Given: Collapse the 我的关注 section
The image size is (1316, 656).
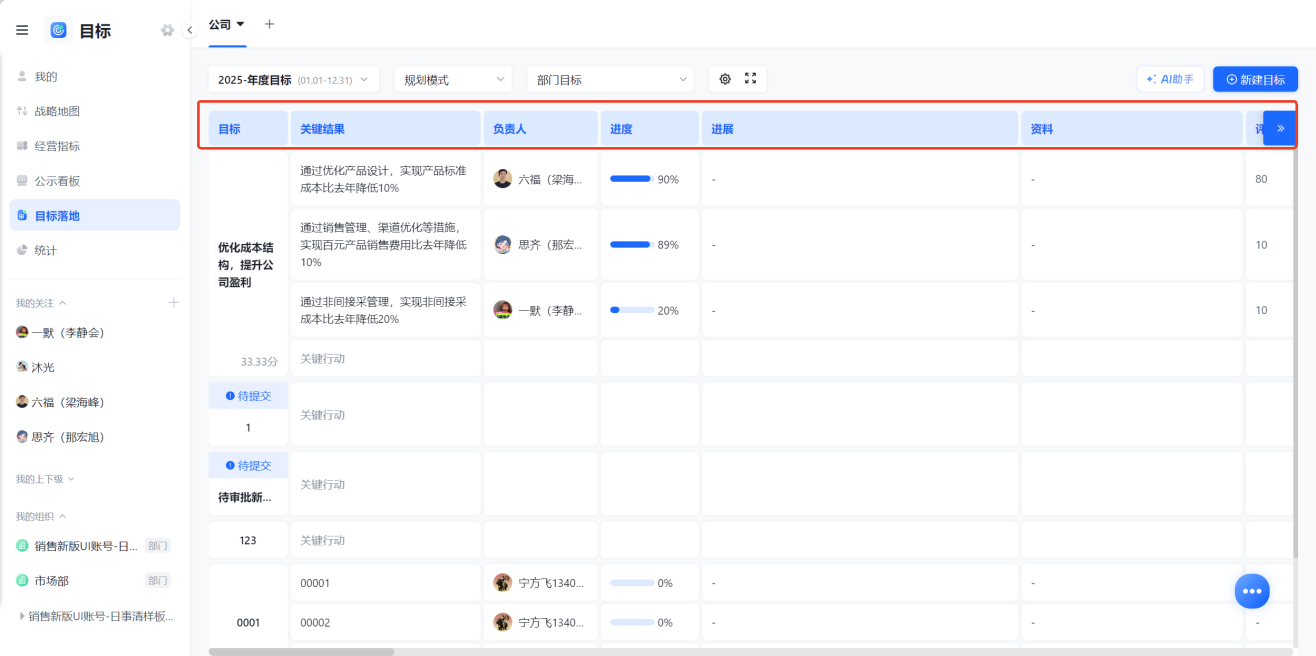Looking at the screenshot, I should (41, 303).
